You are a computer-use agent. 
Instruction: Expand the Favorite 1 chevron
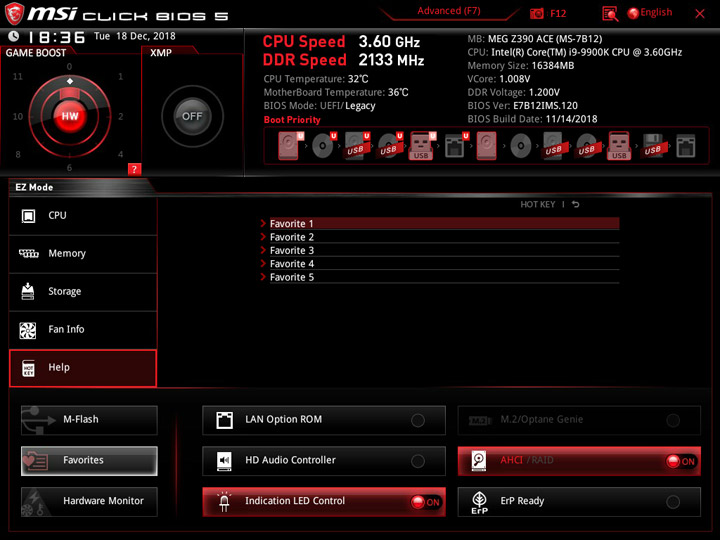pos(263,223)
